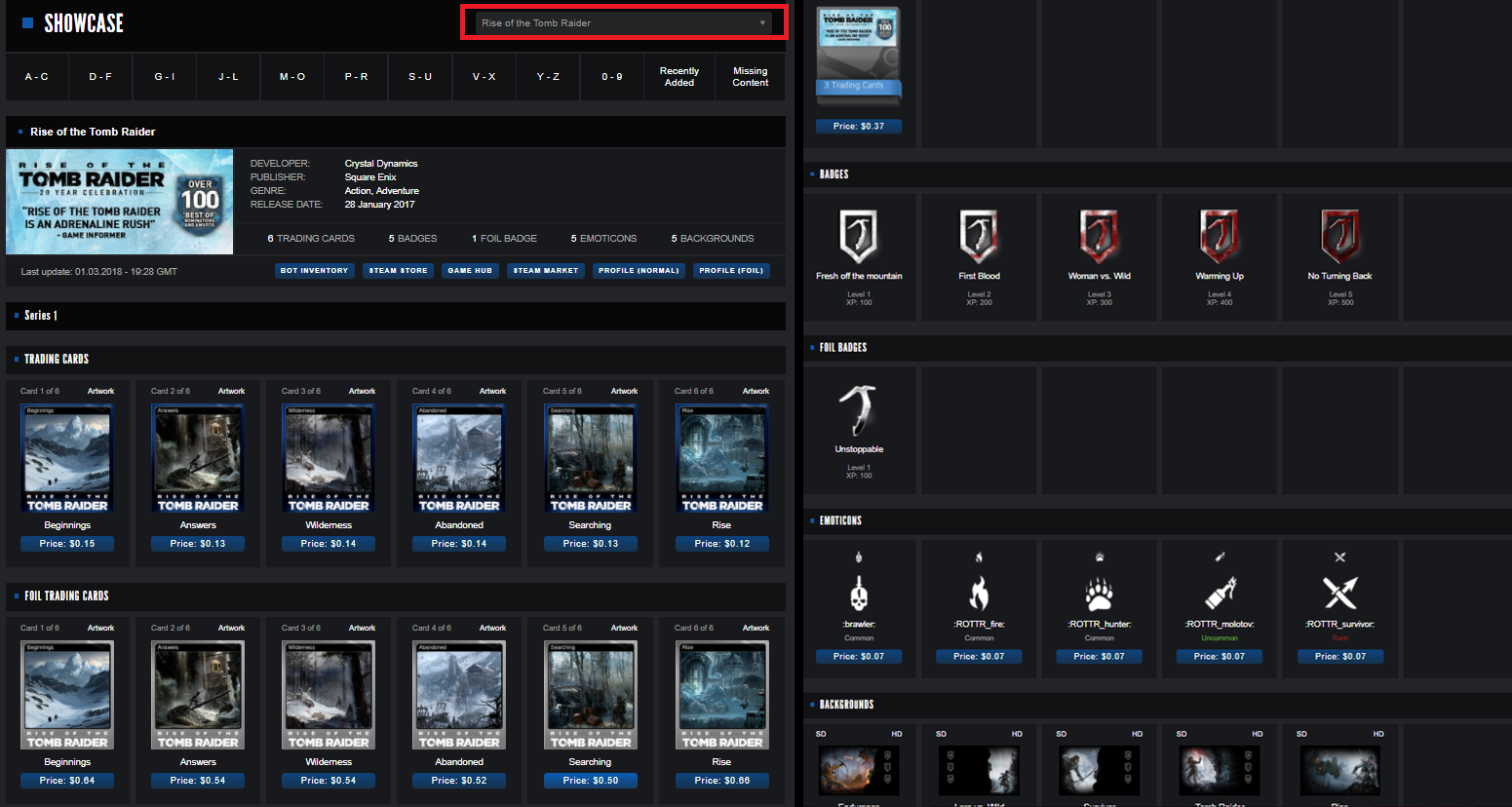
Task: Click the small crossed axes icon above :ROTTR_survivor:
Action: [x=1340, y=557]
